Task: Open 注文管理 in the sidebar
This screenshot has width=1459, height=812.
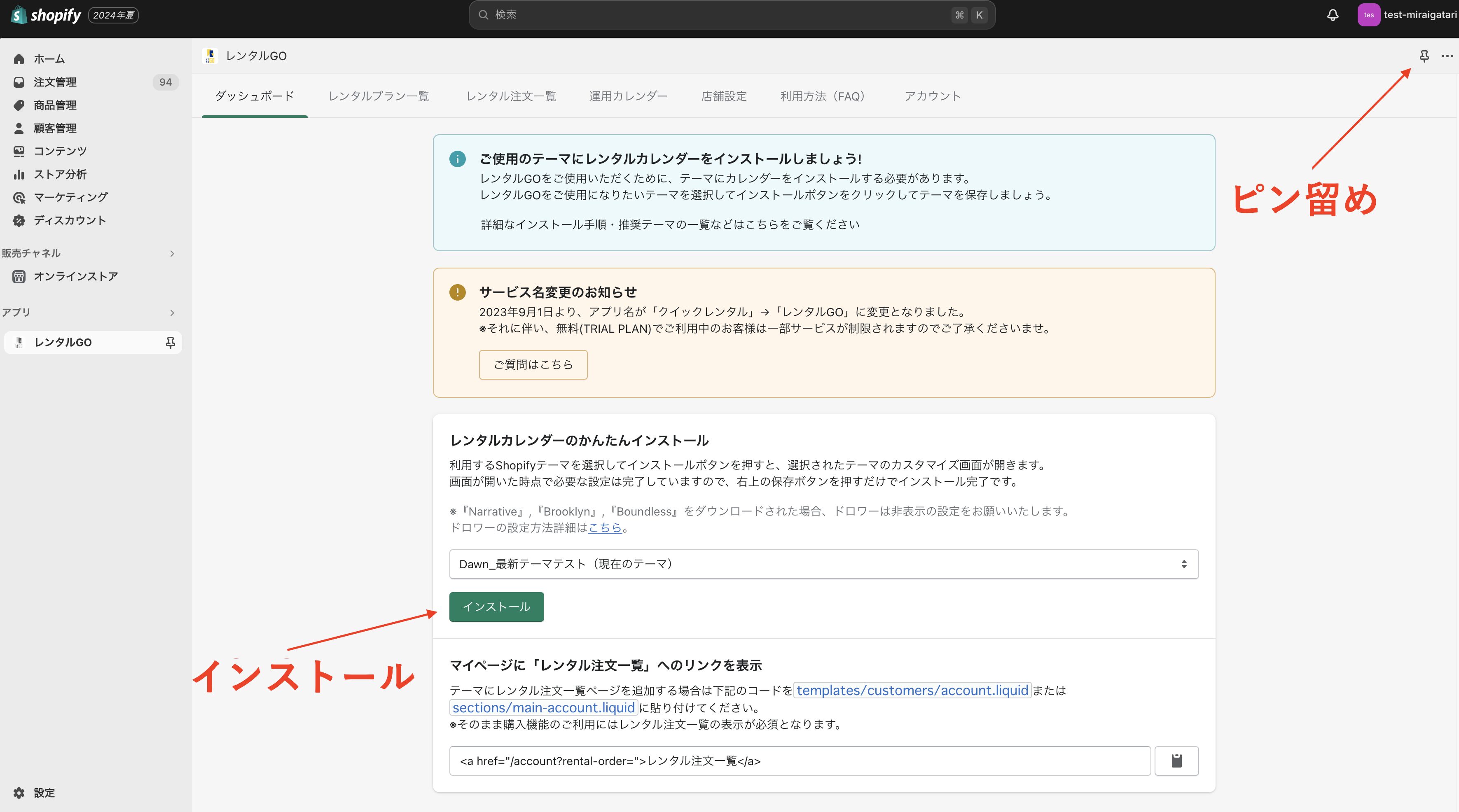Action: tap(55, 82)
